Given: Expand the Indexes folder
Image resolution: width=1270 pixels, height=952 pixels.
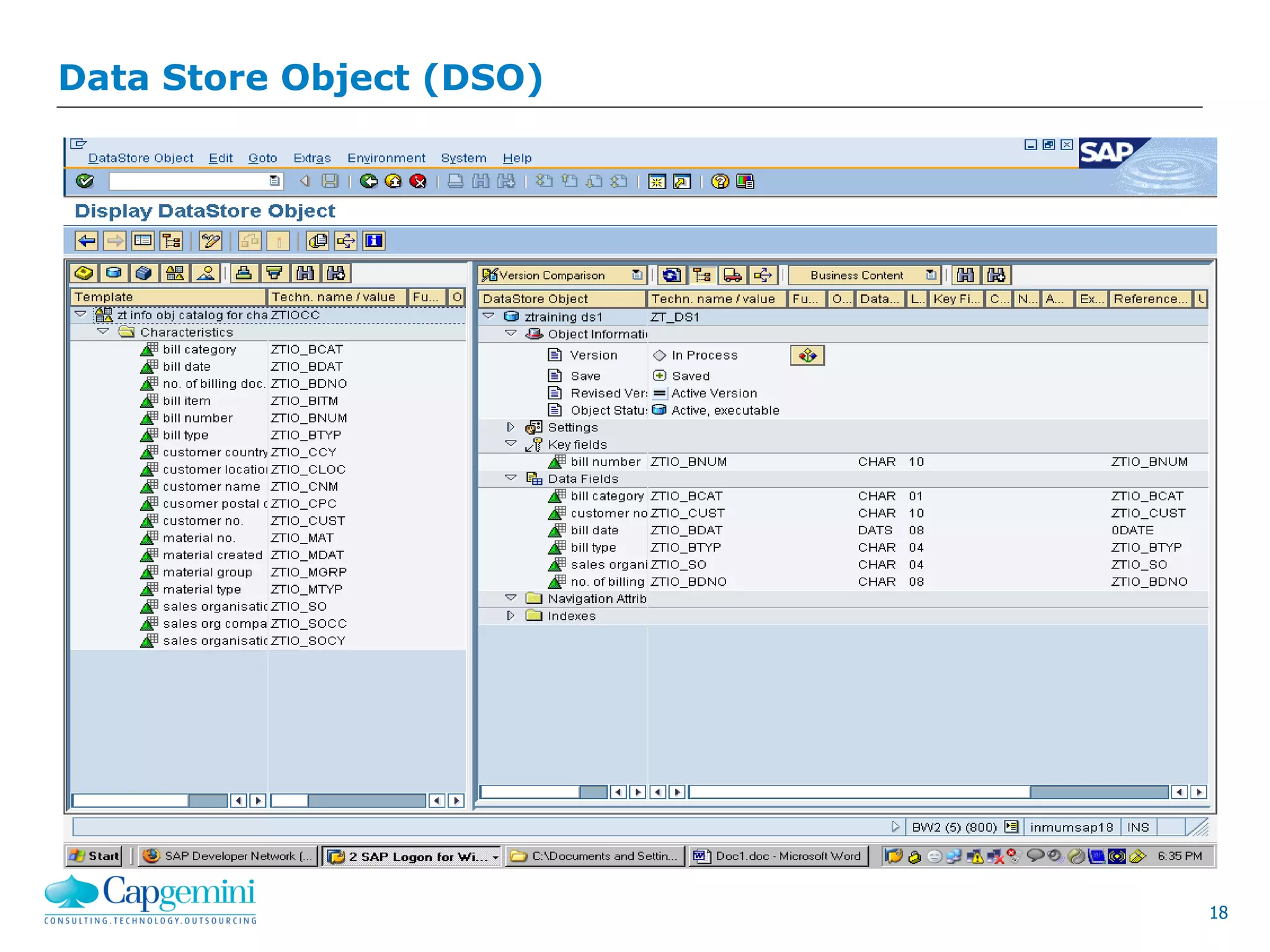Looking at the screenshot, I should (x=510, y=615).
